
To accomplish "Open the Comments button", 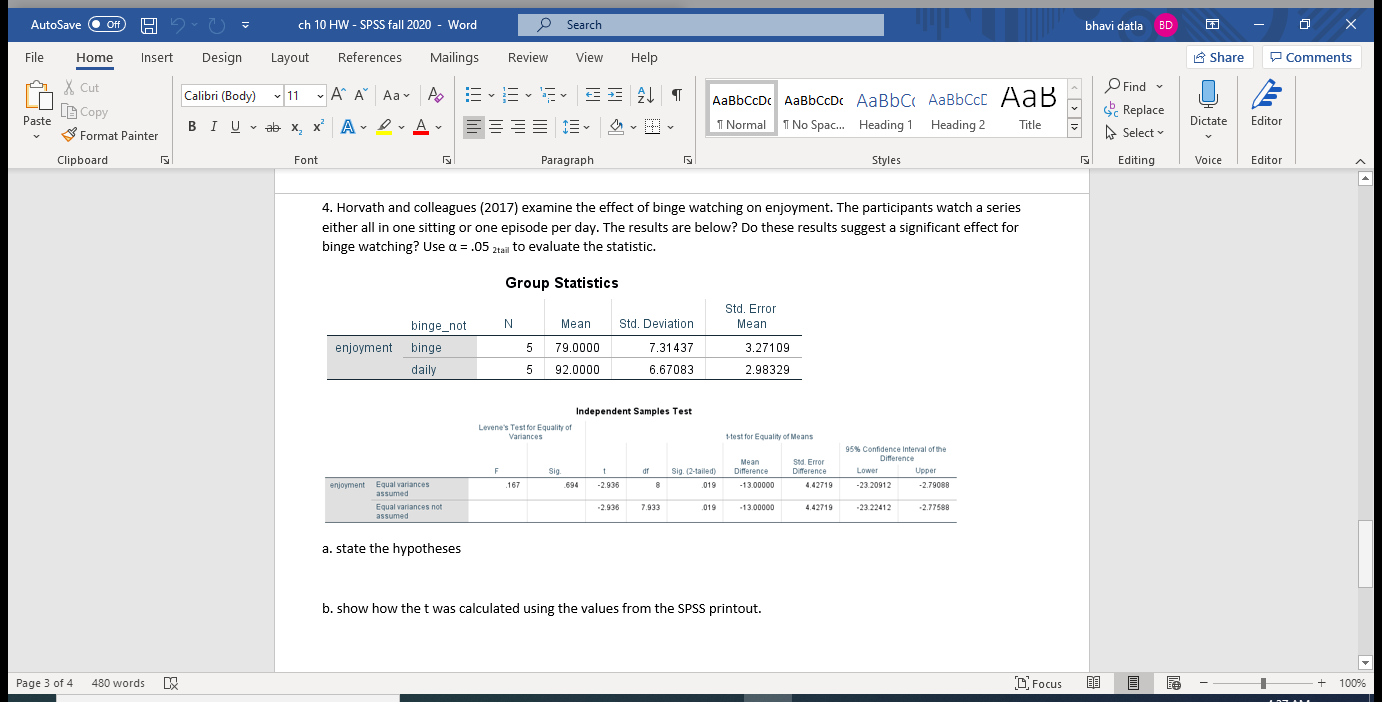I will (x=1311, y=58).
